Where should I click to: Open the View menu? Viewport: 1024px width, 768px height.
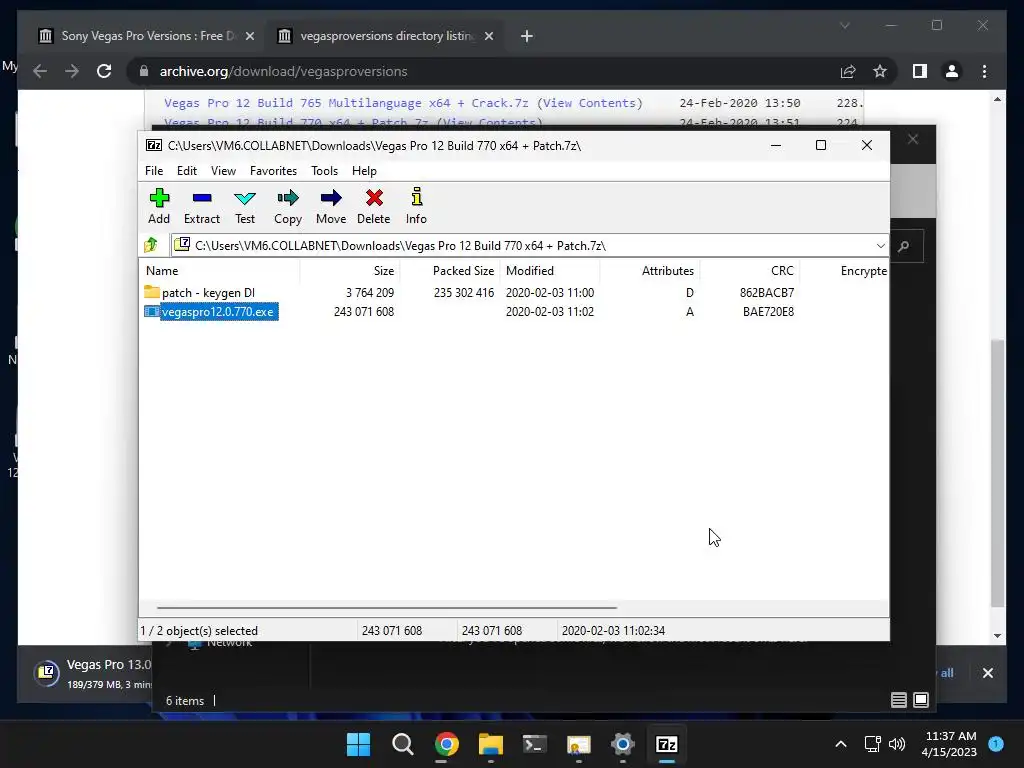pyautogui.click(x=223, y=171)
